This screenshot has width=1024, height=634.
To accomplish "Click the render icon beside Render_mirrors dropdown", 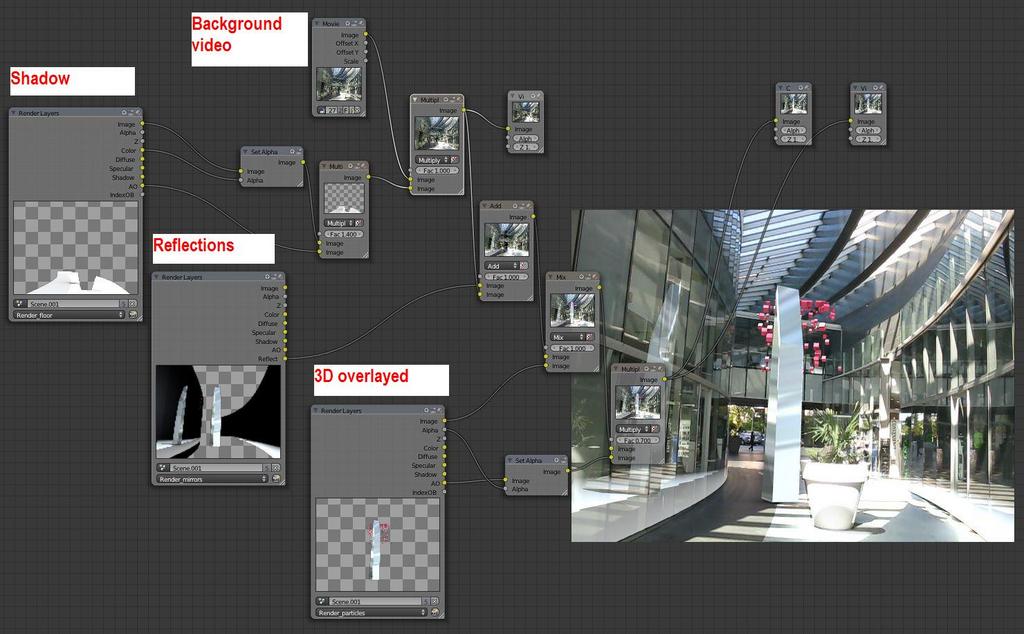I will pyautogui.click(x=276, y=479).
